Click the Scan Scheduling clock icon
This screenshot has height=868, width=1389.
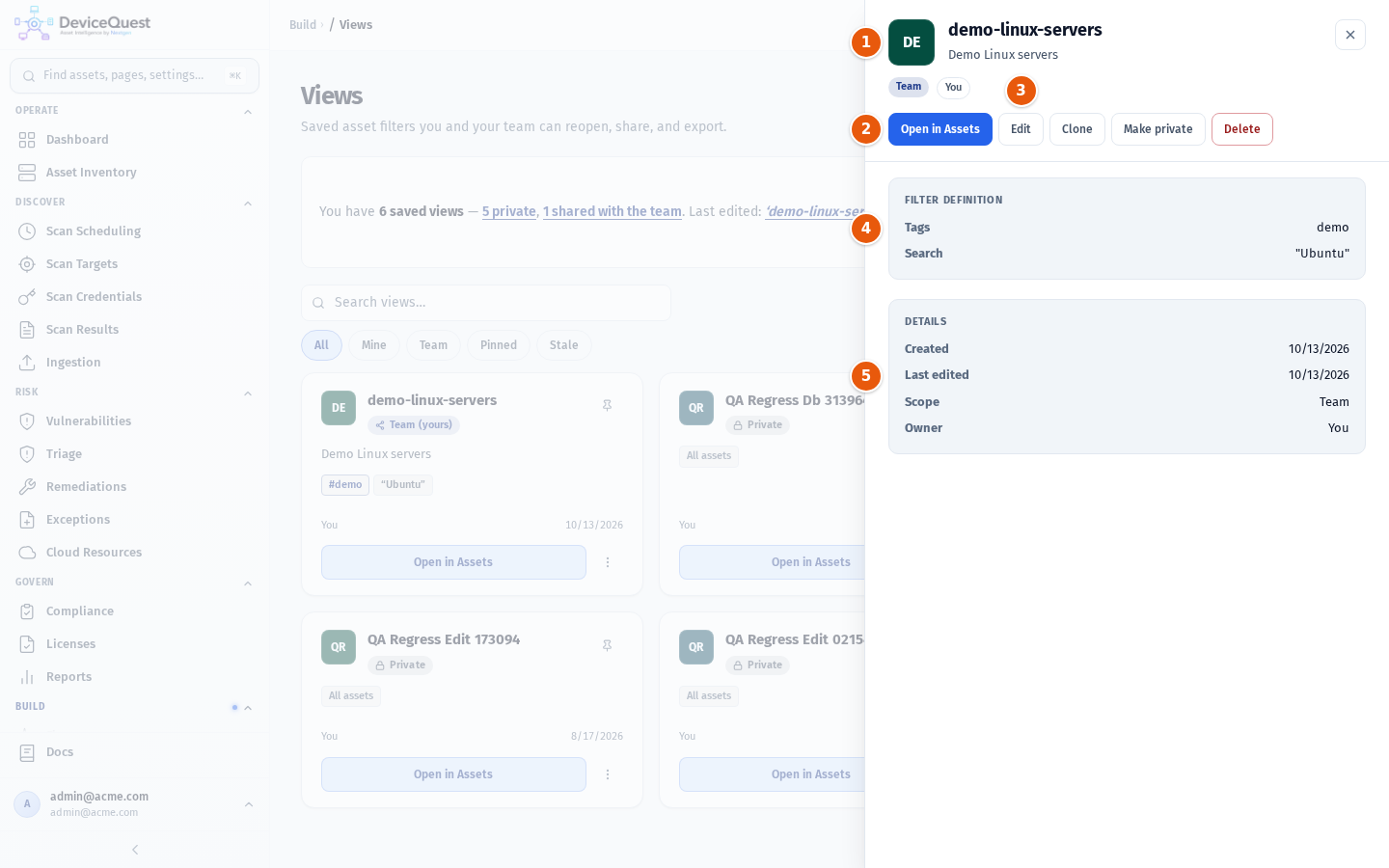pyautogui.click(x=27, y=231)
